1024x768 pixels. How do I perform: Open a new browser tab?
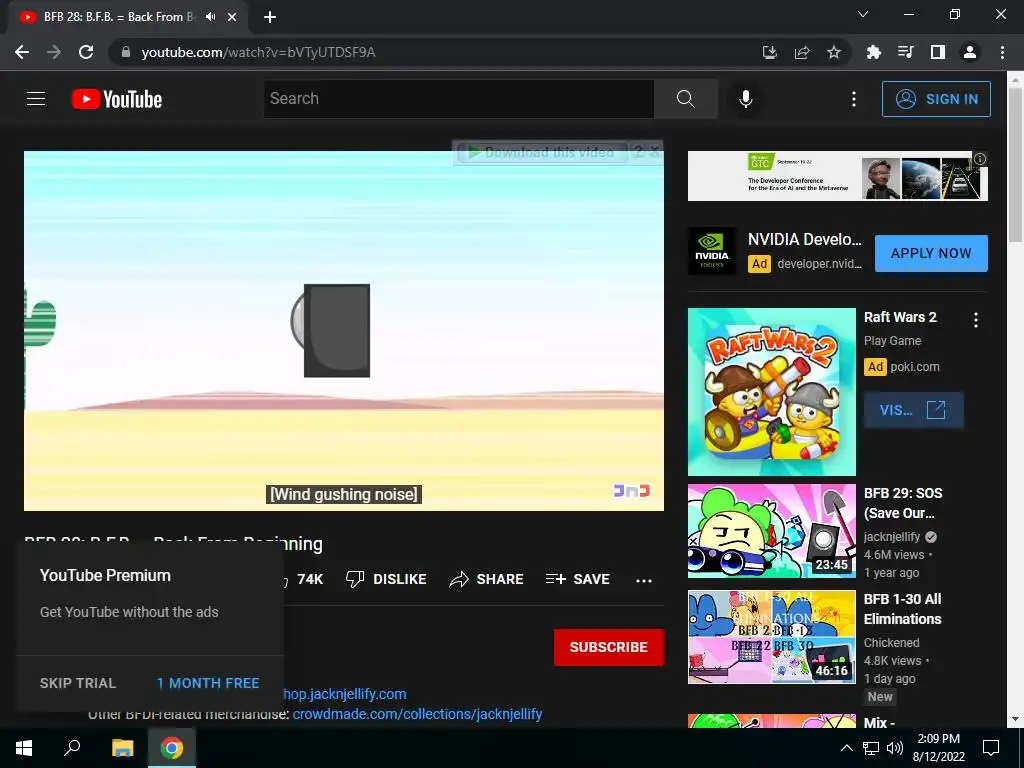pos(270,17)
